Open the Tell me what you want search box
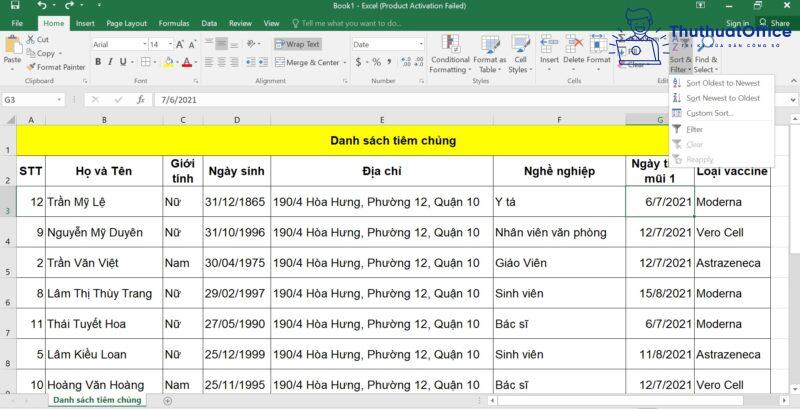 (x=346, y=23)
